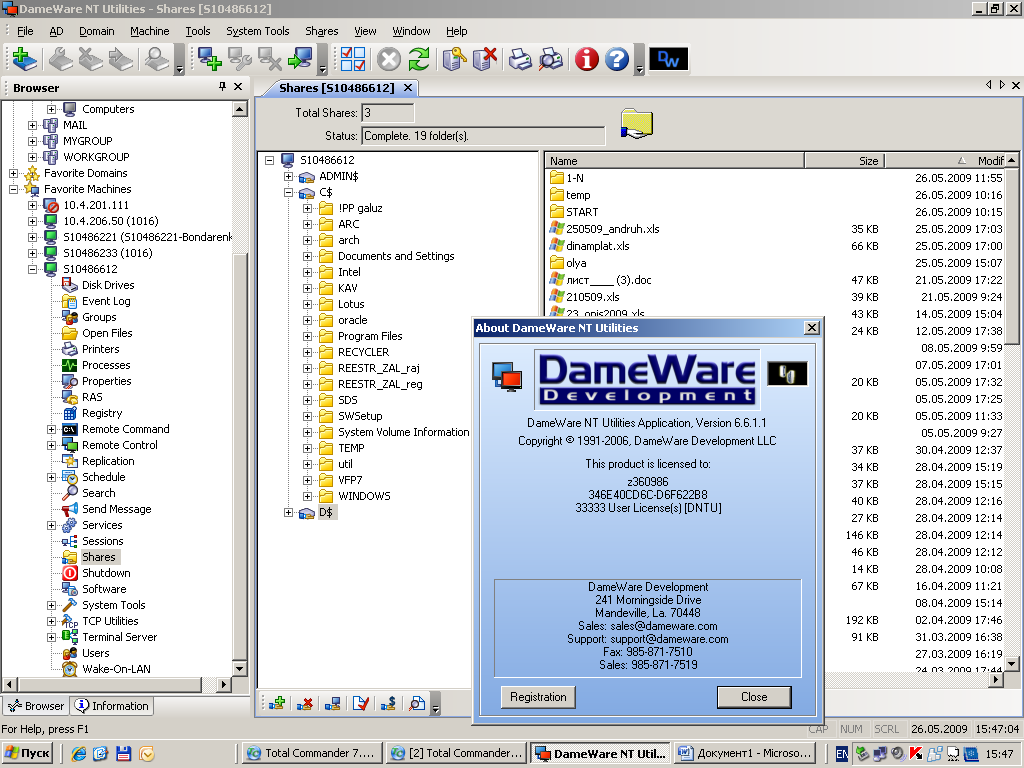Click the add machine icon with green plus
This screenshot has width=1024, height=768.
point(210,60)
